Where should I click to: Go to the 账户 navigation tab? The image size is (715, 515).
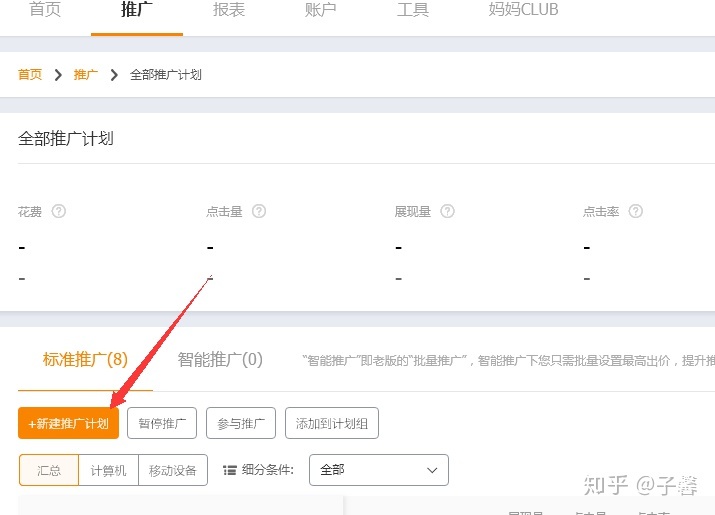[321, 9]
